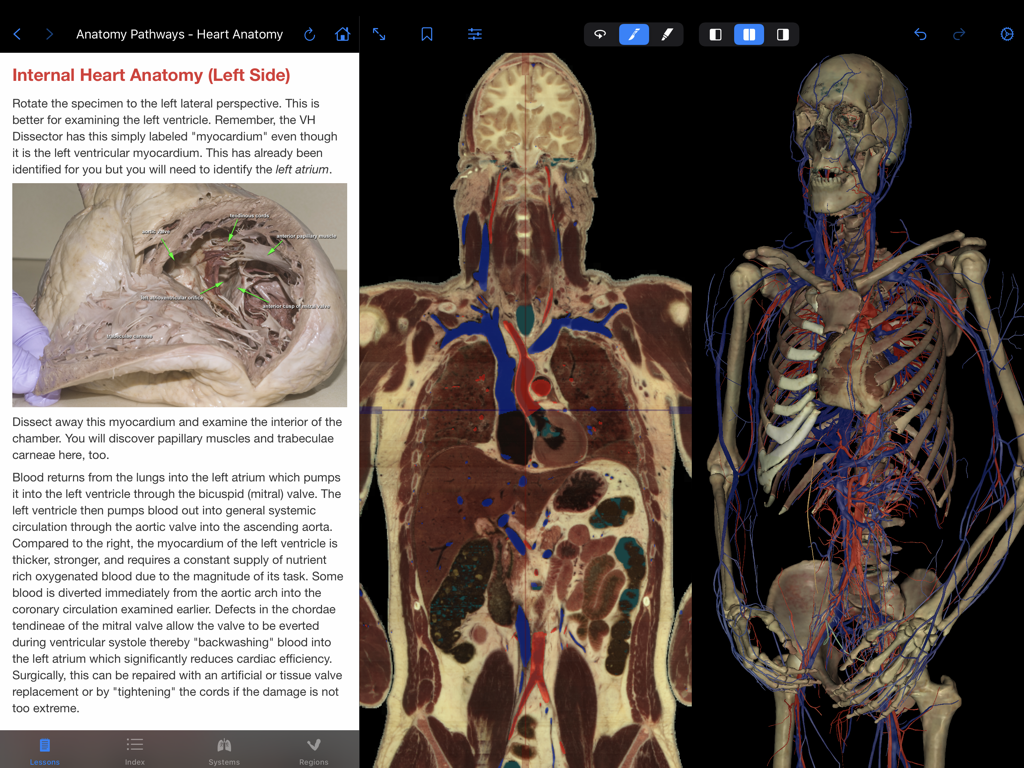Switch to single left-pane layout
Viewport: 1024px width, 768px height.
coord(714,33)
